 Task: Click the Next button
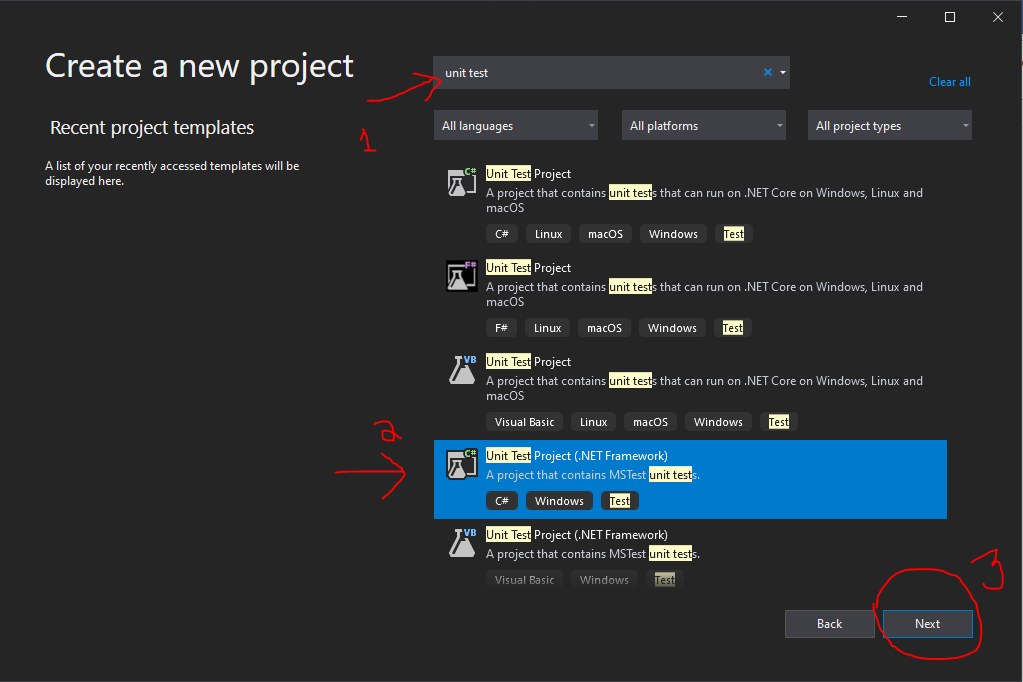(927, 623)
